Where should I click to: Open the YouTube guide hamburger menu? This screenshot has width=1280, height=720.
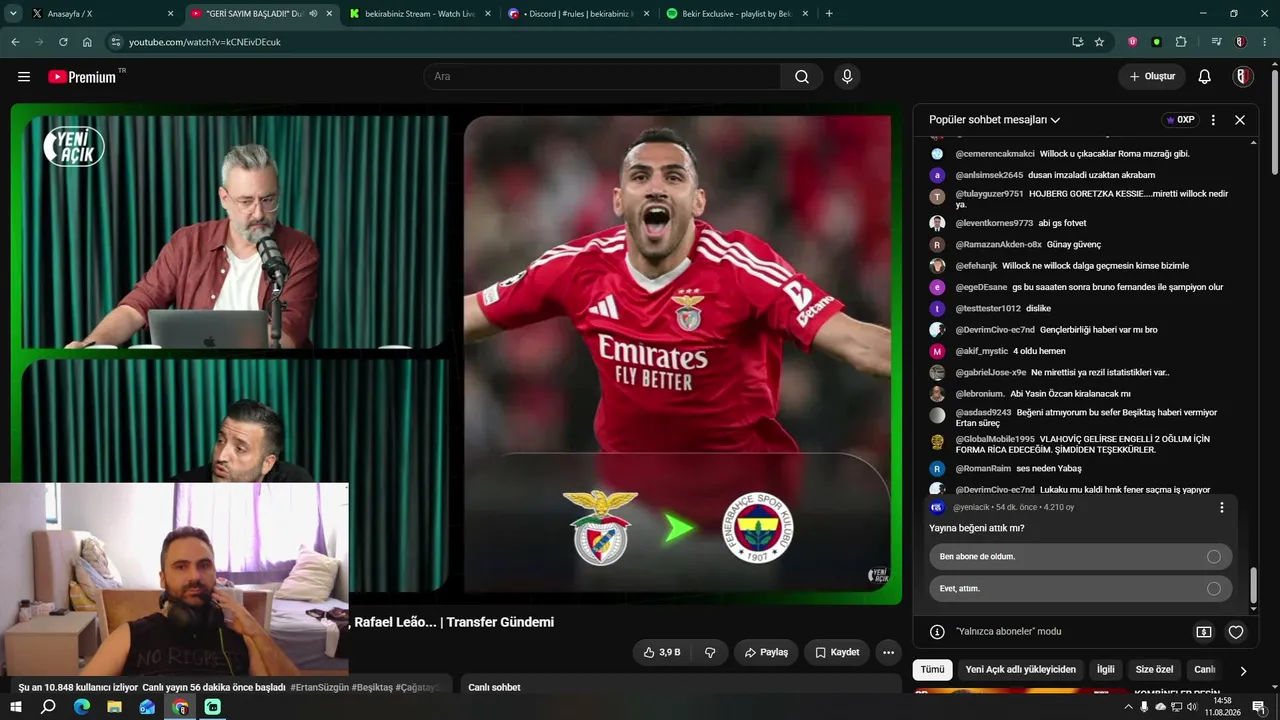point(24,77)
